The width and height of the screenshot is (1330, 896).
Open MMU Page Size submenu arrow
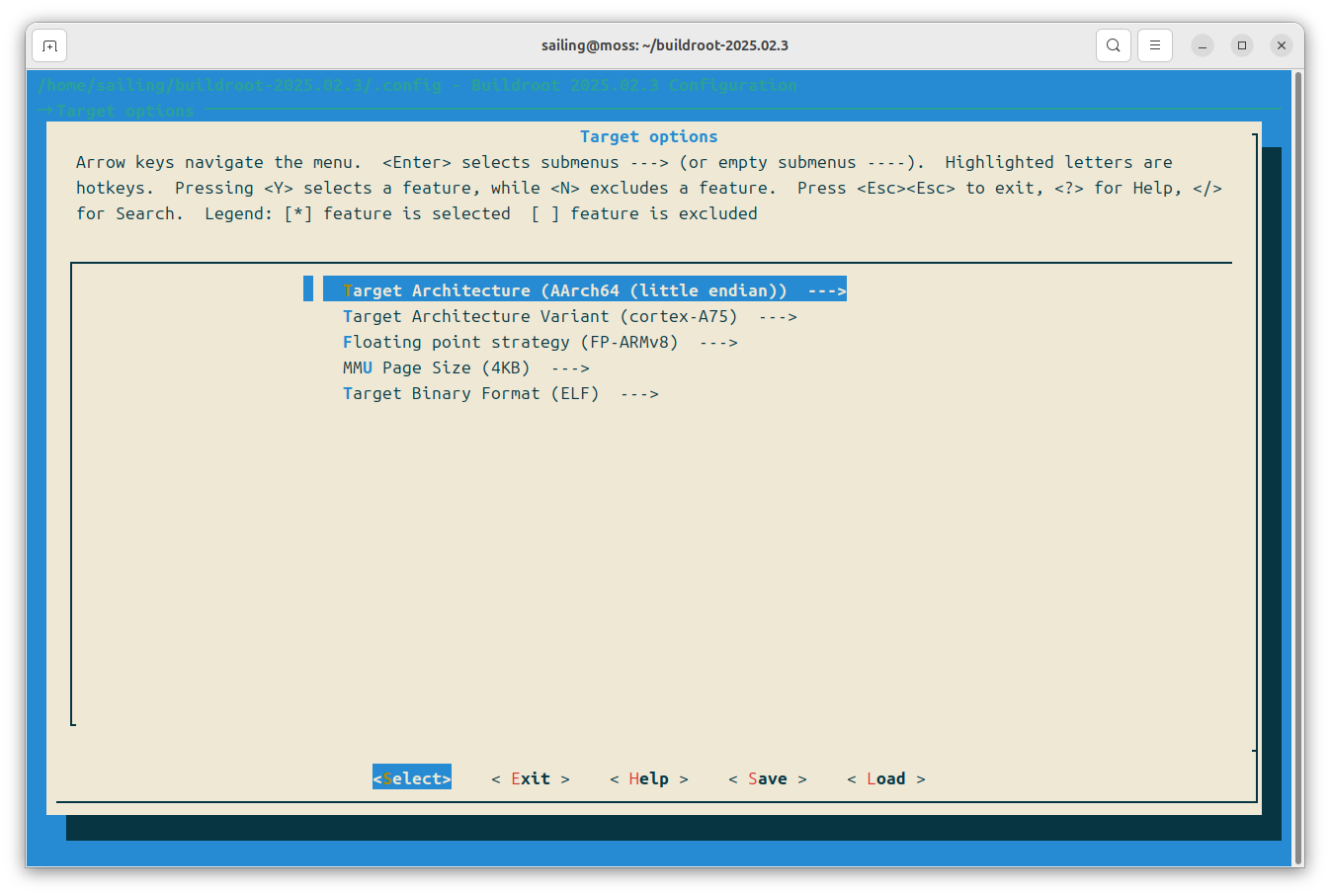(x=570, y=367)
